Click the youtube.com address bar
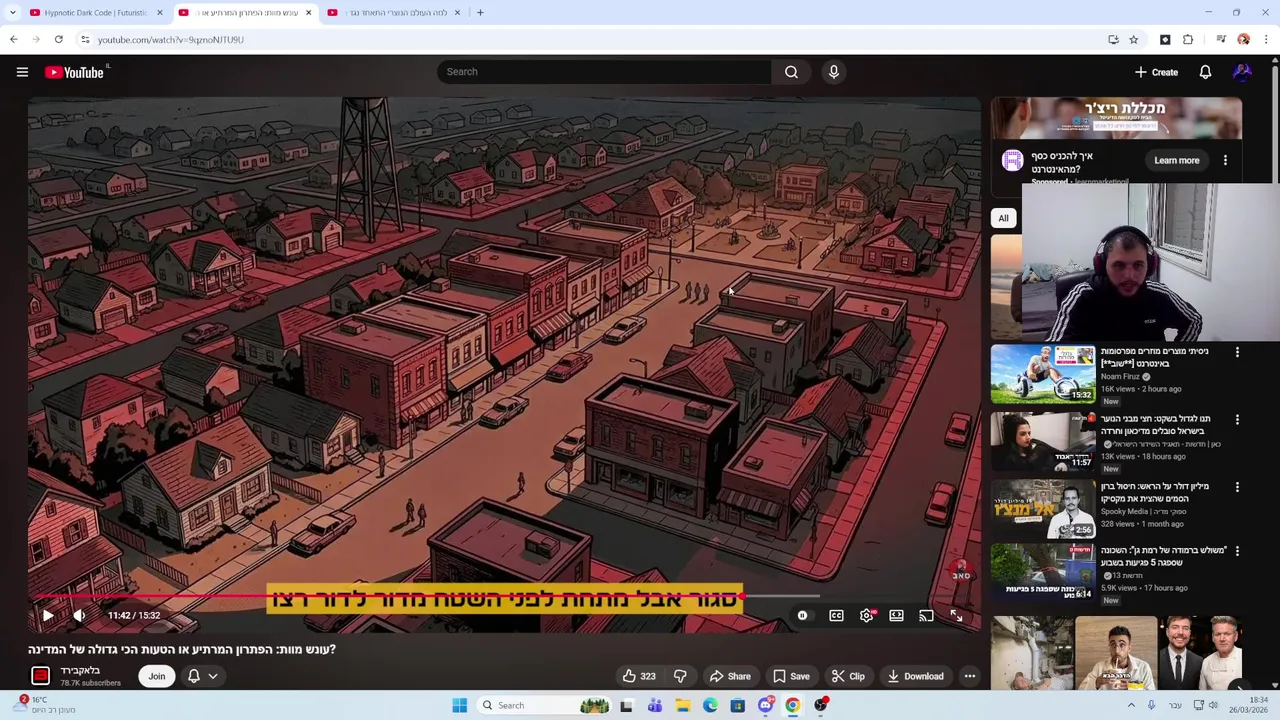The width and height of the screenshot is (1280, 720). click(x=590, y=40)
